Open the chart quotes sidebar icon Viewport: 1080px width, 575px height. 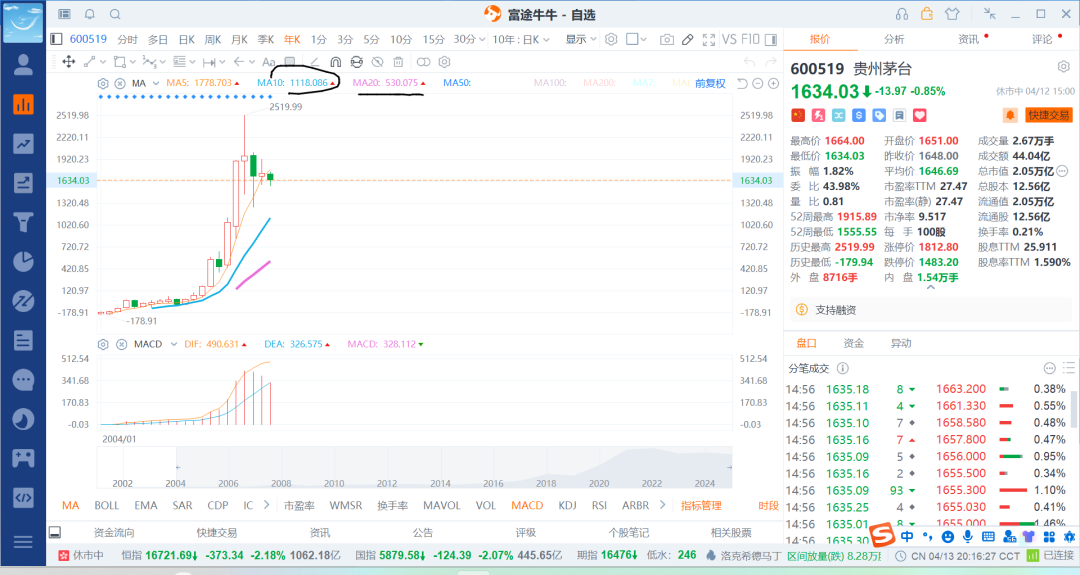pyautogui.click(x=23, y=105)
